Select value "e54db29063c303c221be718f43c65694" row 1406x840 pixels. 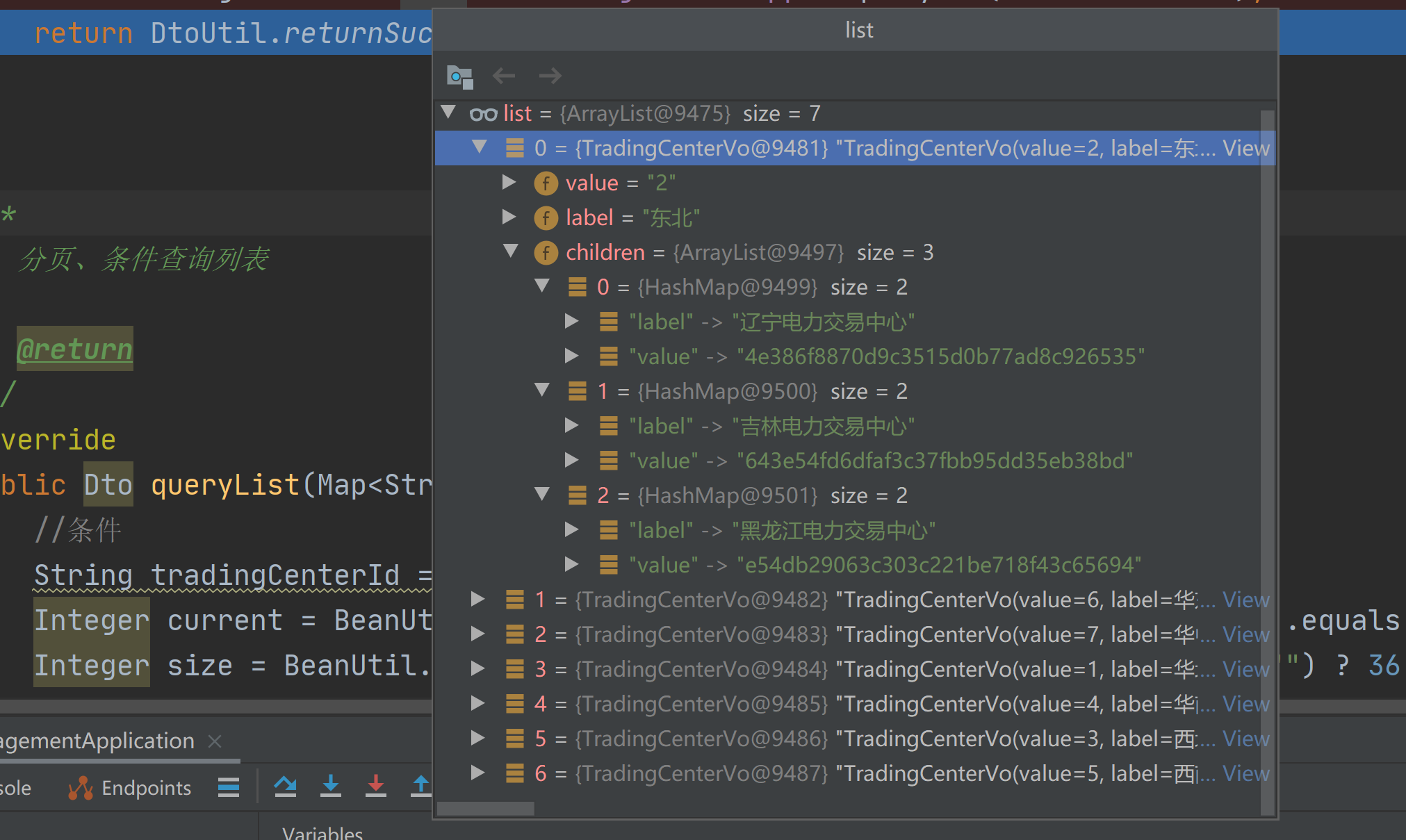(855, 565)
